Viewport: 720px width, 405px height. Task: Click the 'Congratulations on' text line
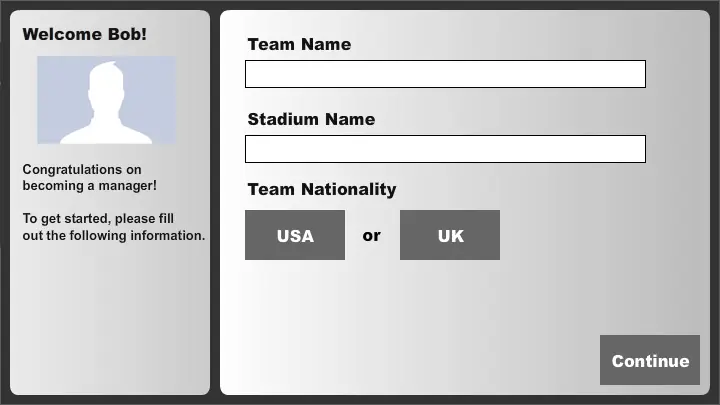(82, 170)
